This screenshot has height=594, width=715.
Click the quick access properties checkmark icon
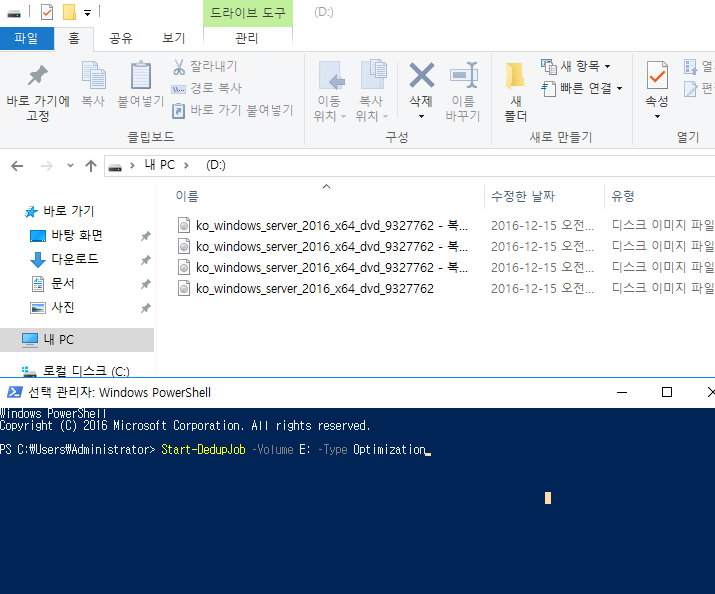click(47, 12)
